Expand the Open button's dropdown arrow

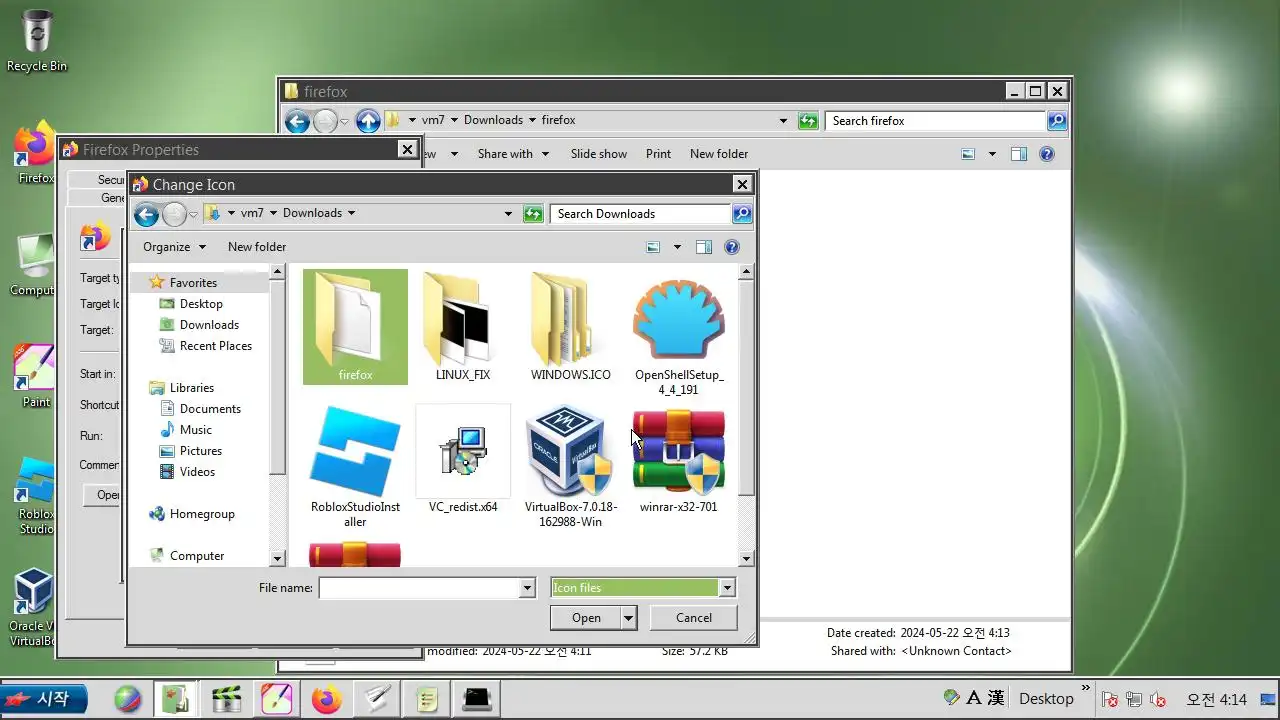click(x=628, y=618)
